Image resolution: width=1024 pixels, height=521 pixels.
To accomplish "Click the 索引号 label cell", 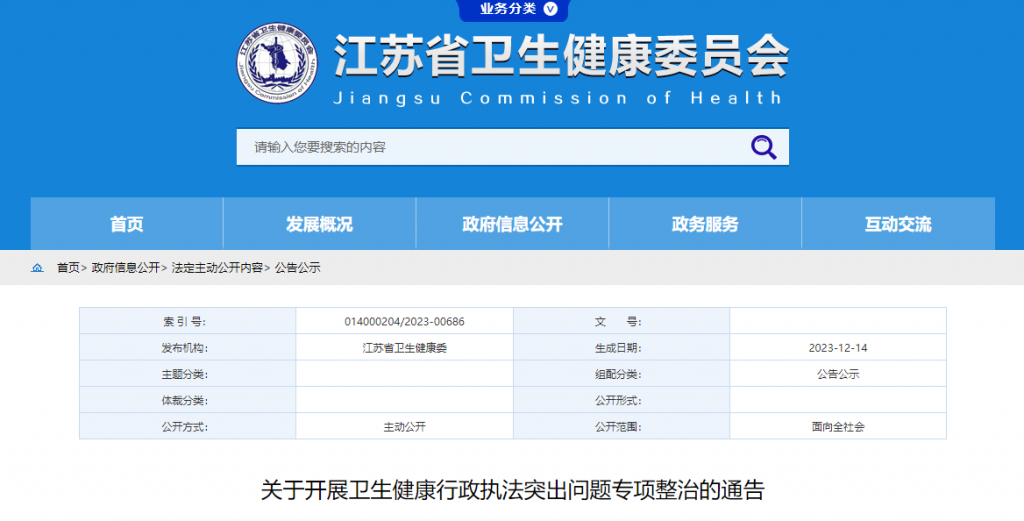I will (187, 321).
